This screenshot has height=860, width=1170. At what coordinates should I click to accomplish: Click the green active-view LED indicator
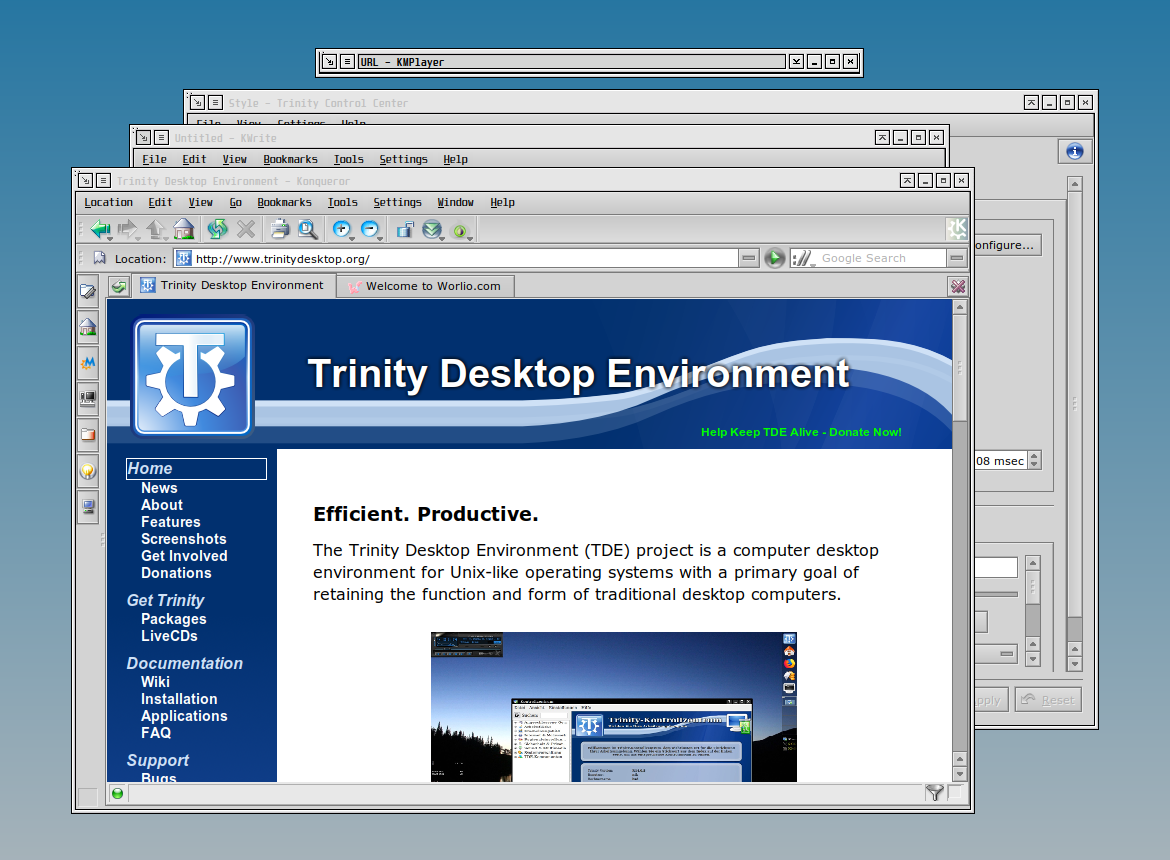click(117, 794)
